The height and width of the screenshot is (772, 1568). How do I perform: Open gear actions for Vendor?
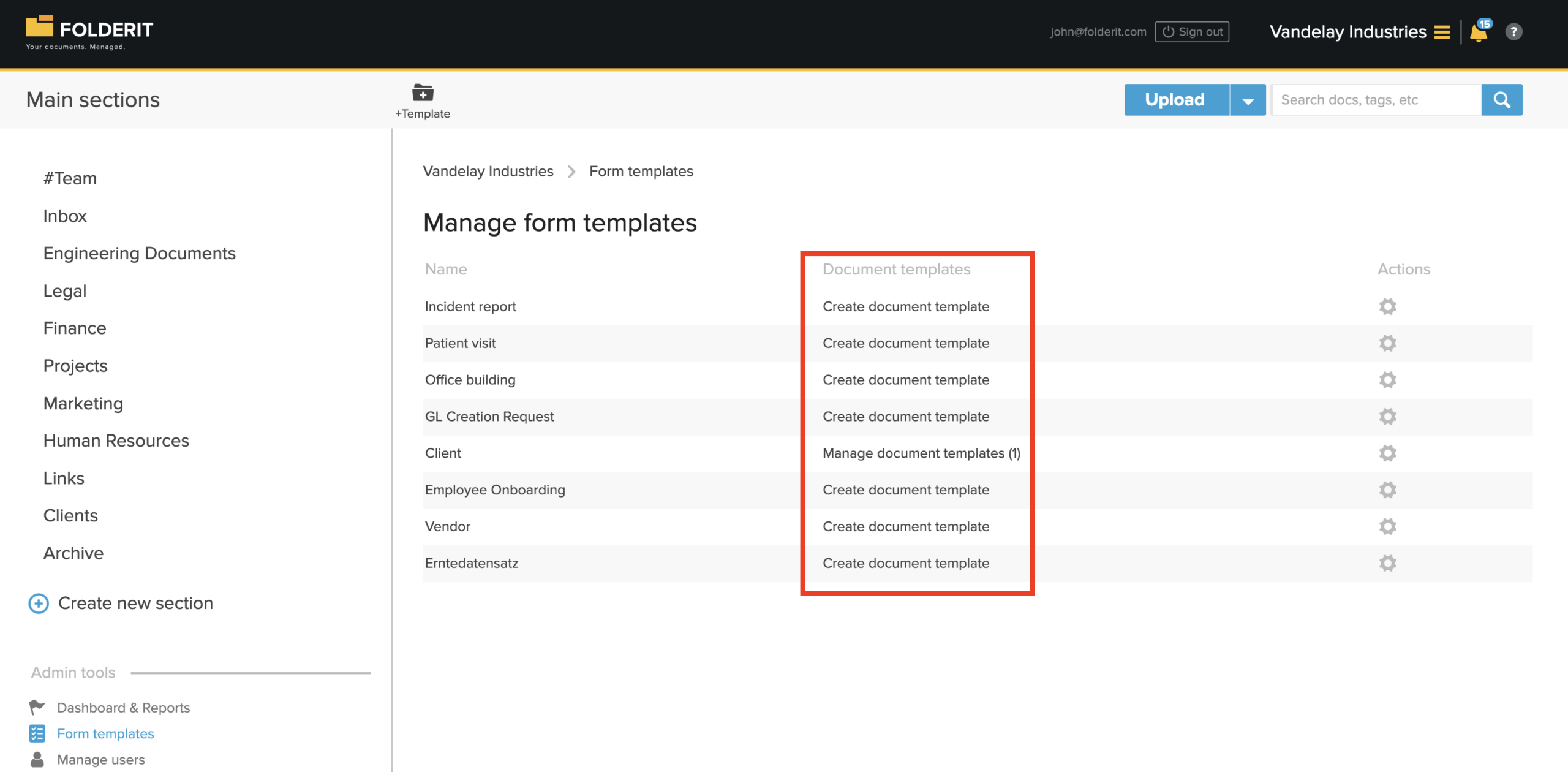(1387, 527)
